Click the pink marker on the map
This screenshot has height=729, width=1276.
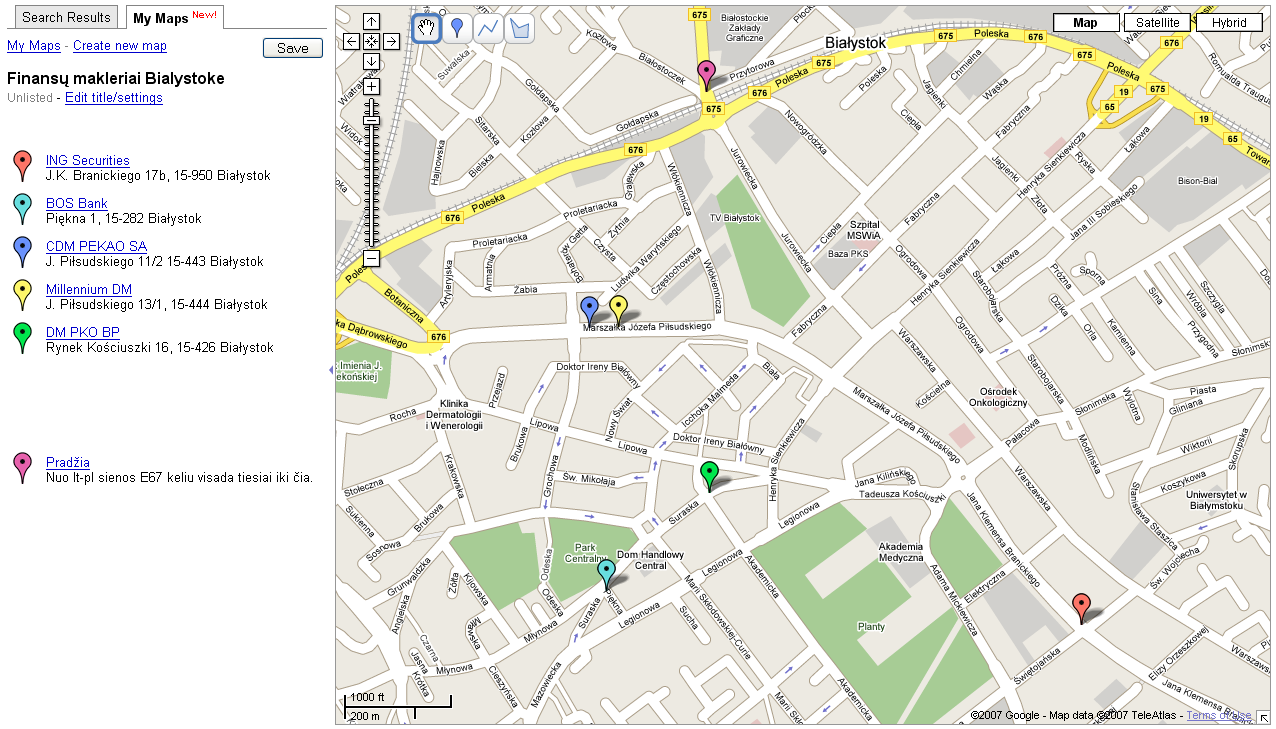tap(706, 76)
